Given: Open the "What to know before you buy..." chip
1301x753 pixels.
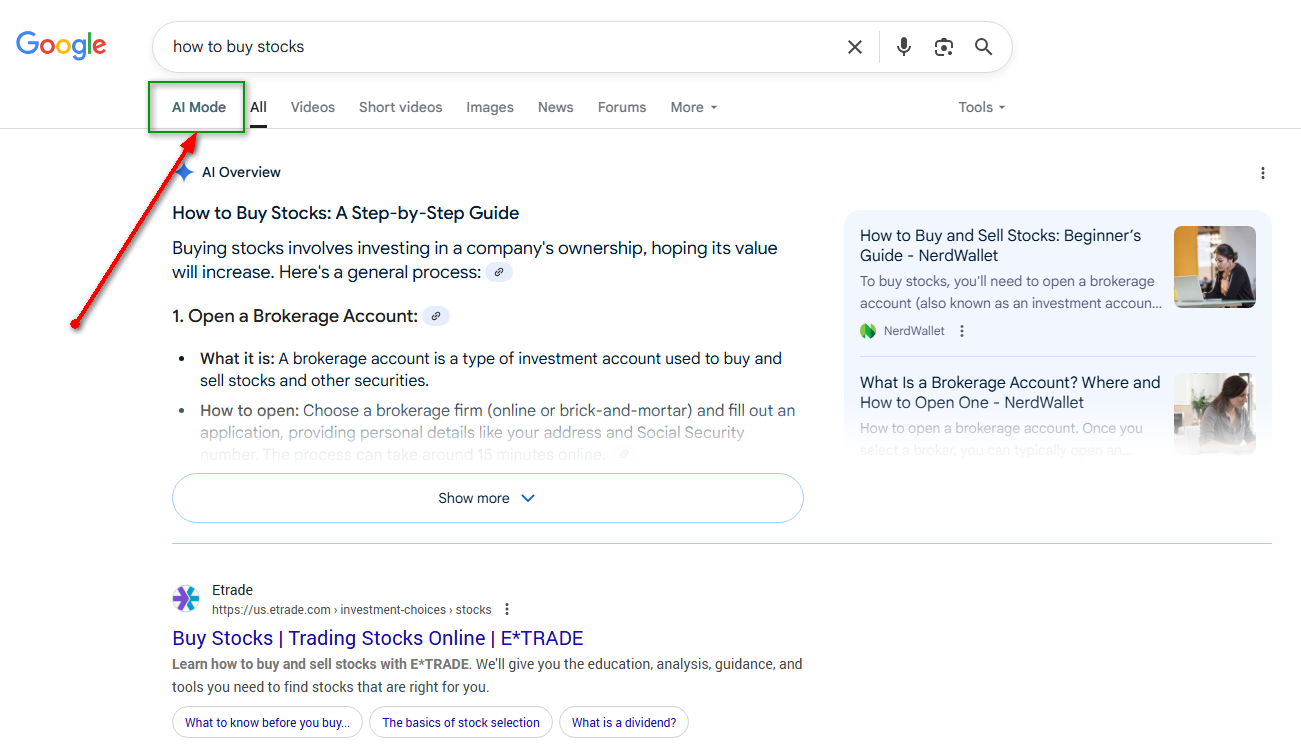Looking at the screenshot, I should 267,722.
